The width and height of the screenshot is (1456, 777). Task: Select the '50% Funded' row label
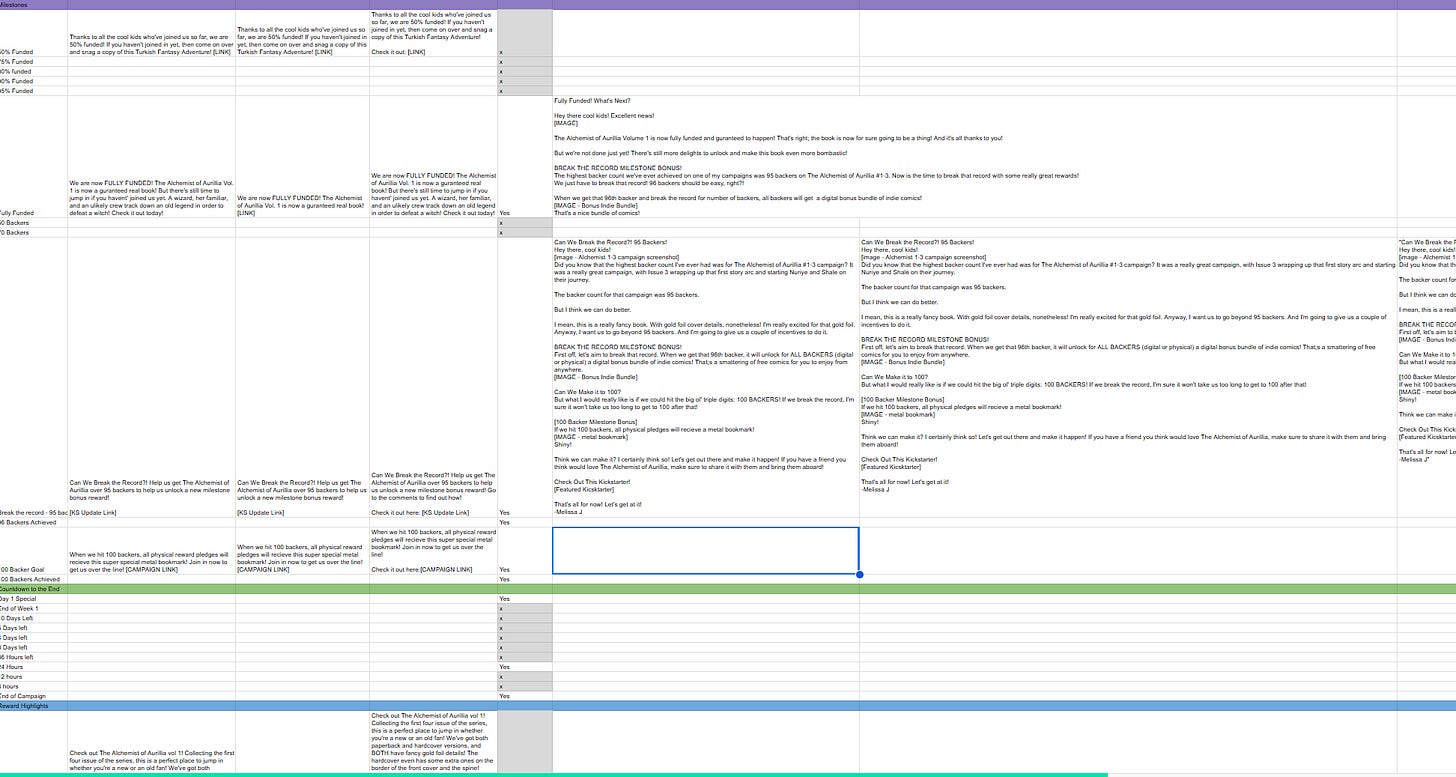click(x=17, y=51)
